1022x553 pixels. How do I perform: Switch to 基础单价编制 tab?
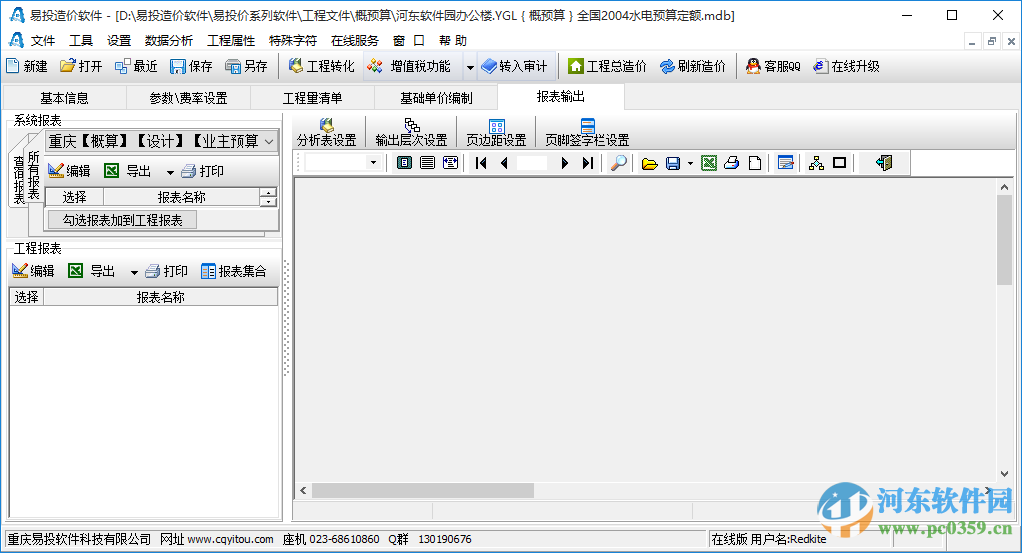pyautogui.click(x=436, y=98)
